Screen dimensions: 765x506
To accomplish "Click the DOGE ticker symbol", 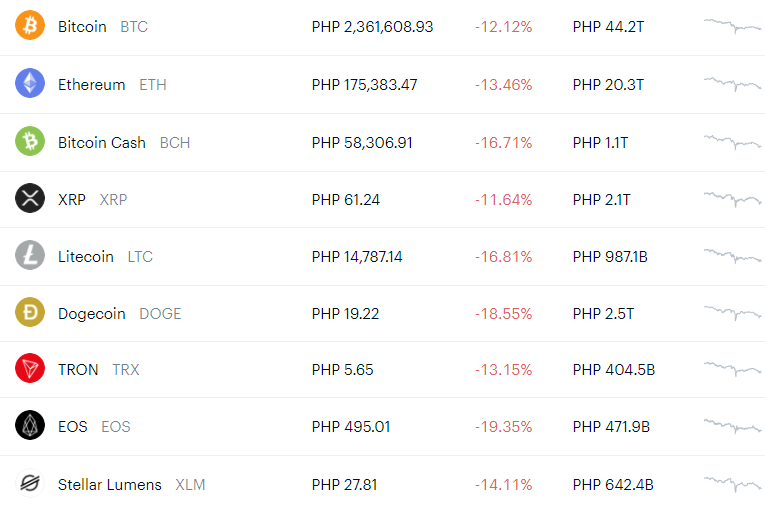I will 160,314.
